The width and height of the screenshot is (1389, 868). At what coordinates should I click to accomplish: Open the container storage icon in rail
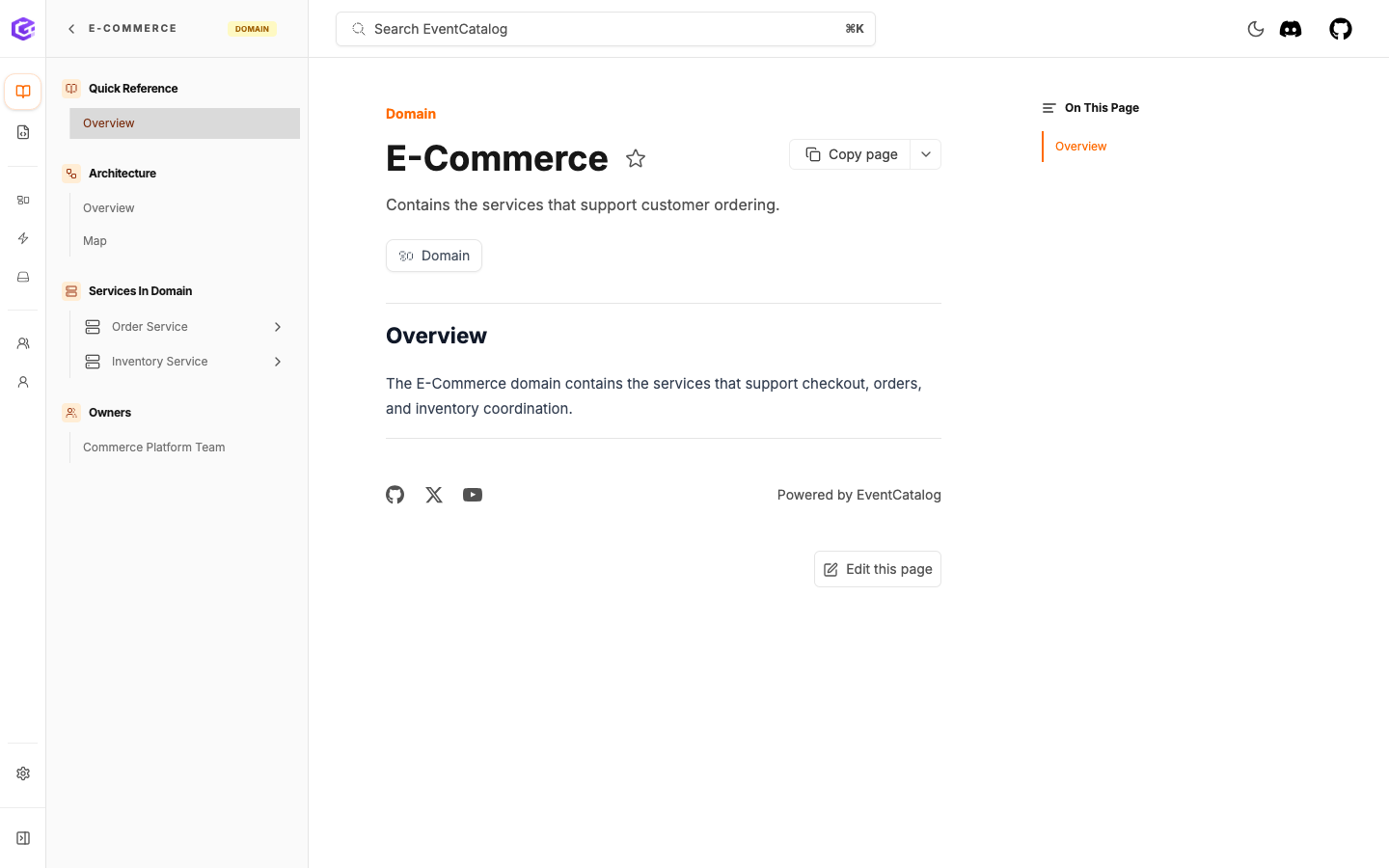(23, 277)
